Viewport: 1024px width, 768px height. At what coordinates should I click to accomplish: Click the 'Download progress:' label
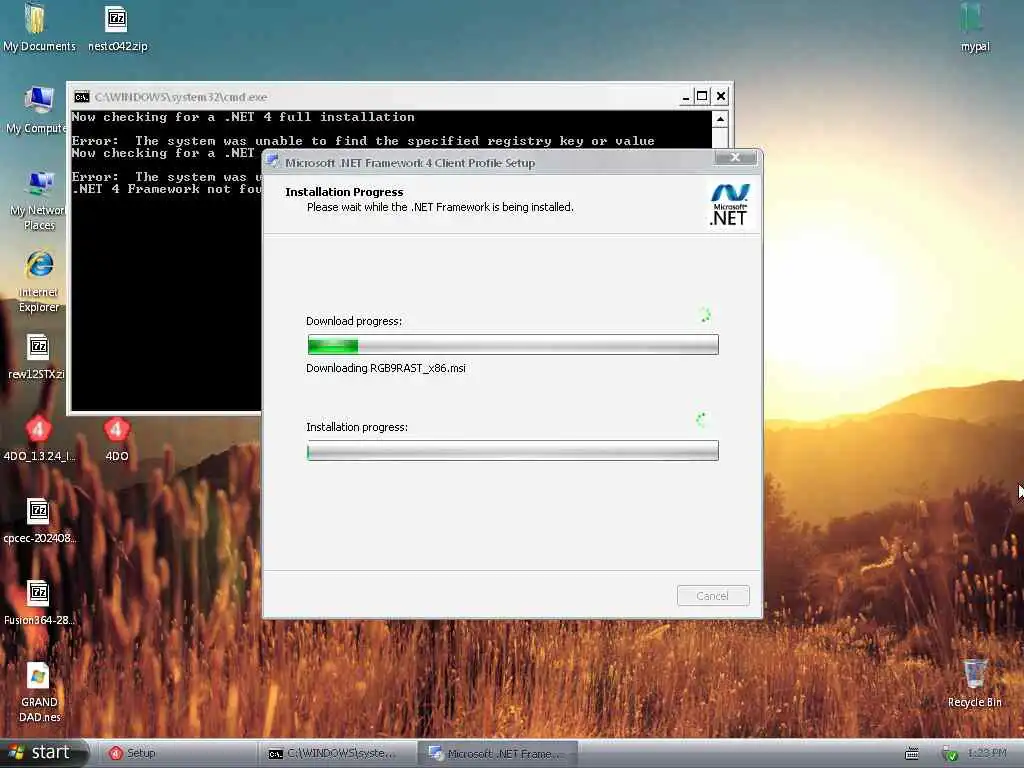354,321
